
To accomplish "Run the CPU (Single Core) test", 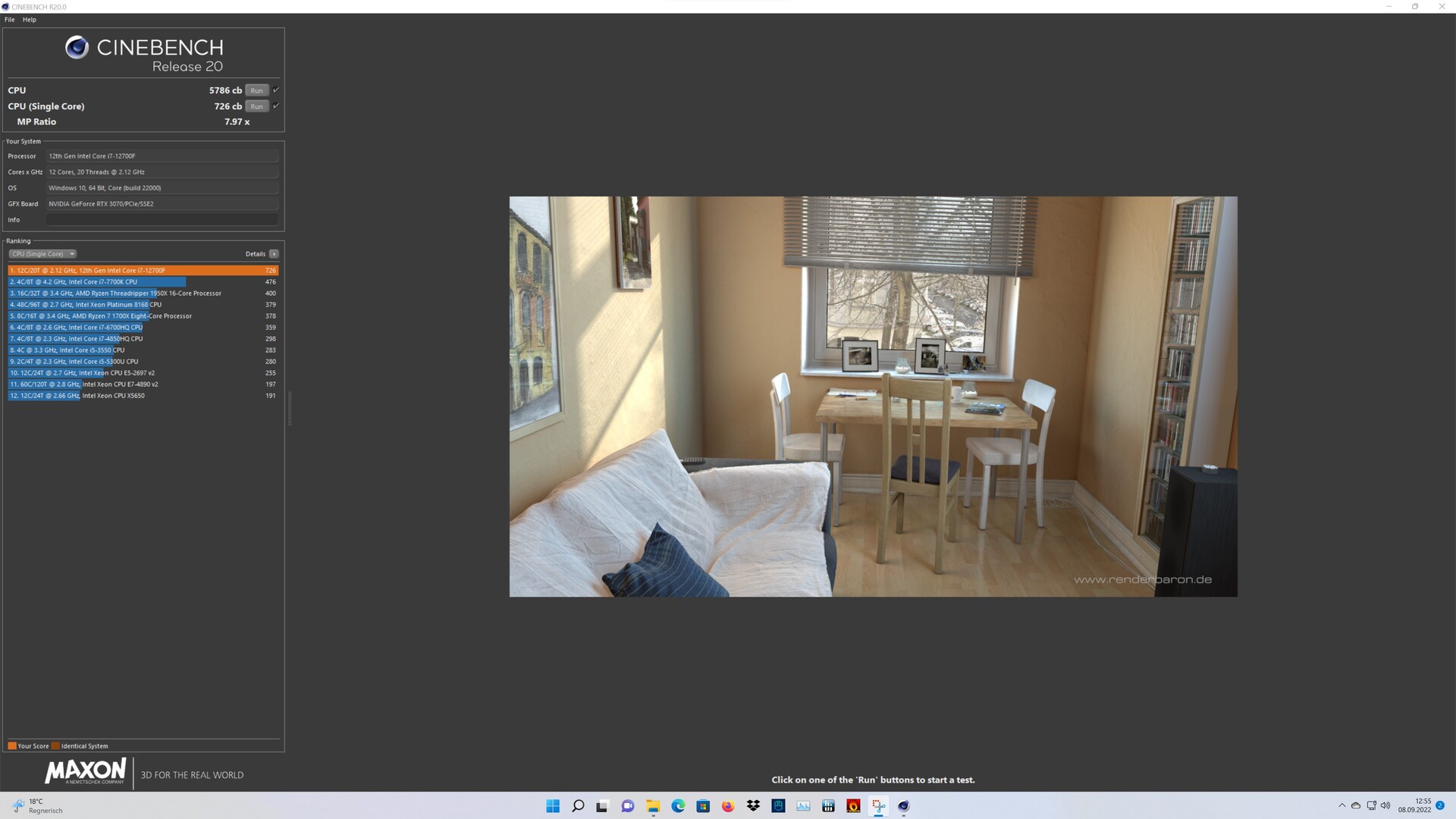I will tap(256, 106).
